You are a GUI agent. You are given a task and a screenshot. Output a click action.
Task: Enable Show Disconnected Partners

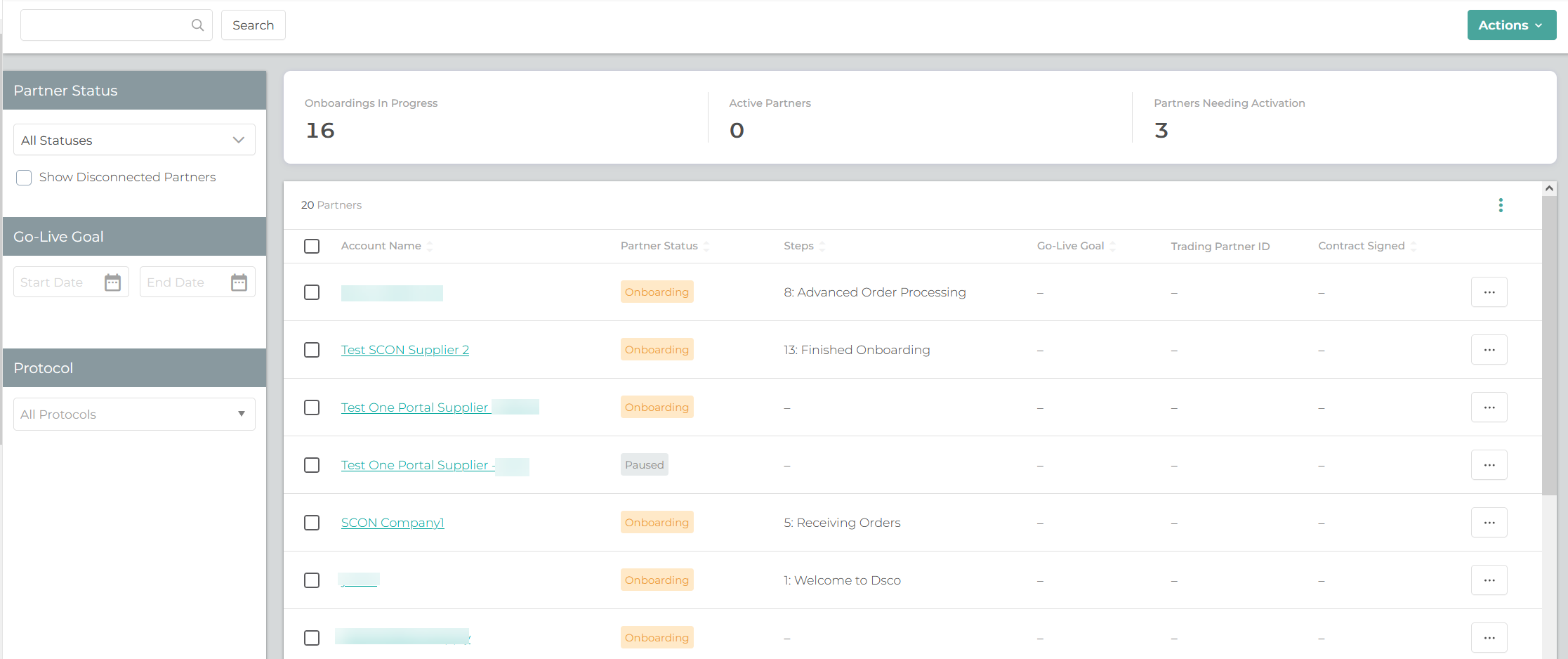click(24, 177)
